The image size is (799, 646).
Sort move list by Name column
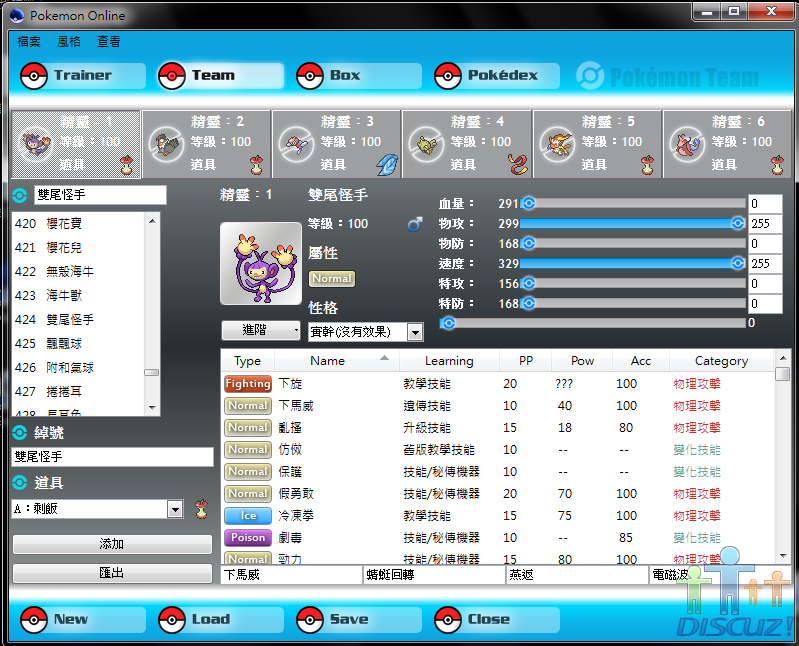point(337,361)
